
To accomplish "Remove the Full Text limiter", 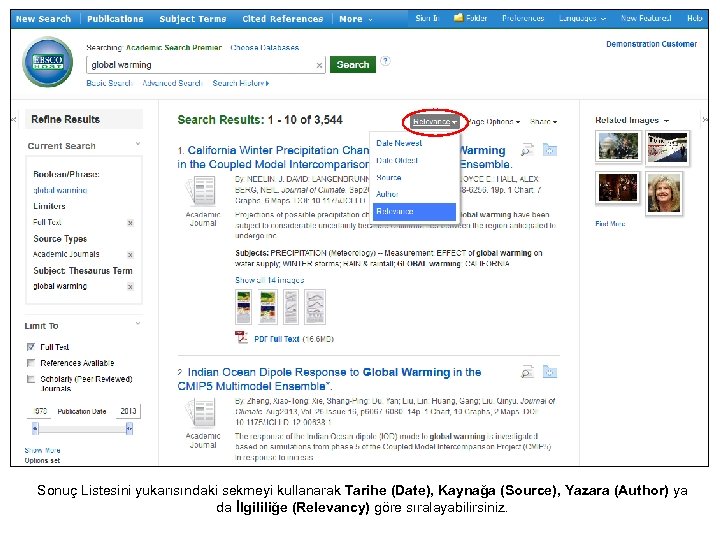I will [x=130, y=223].
